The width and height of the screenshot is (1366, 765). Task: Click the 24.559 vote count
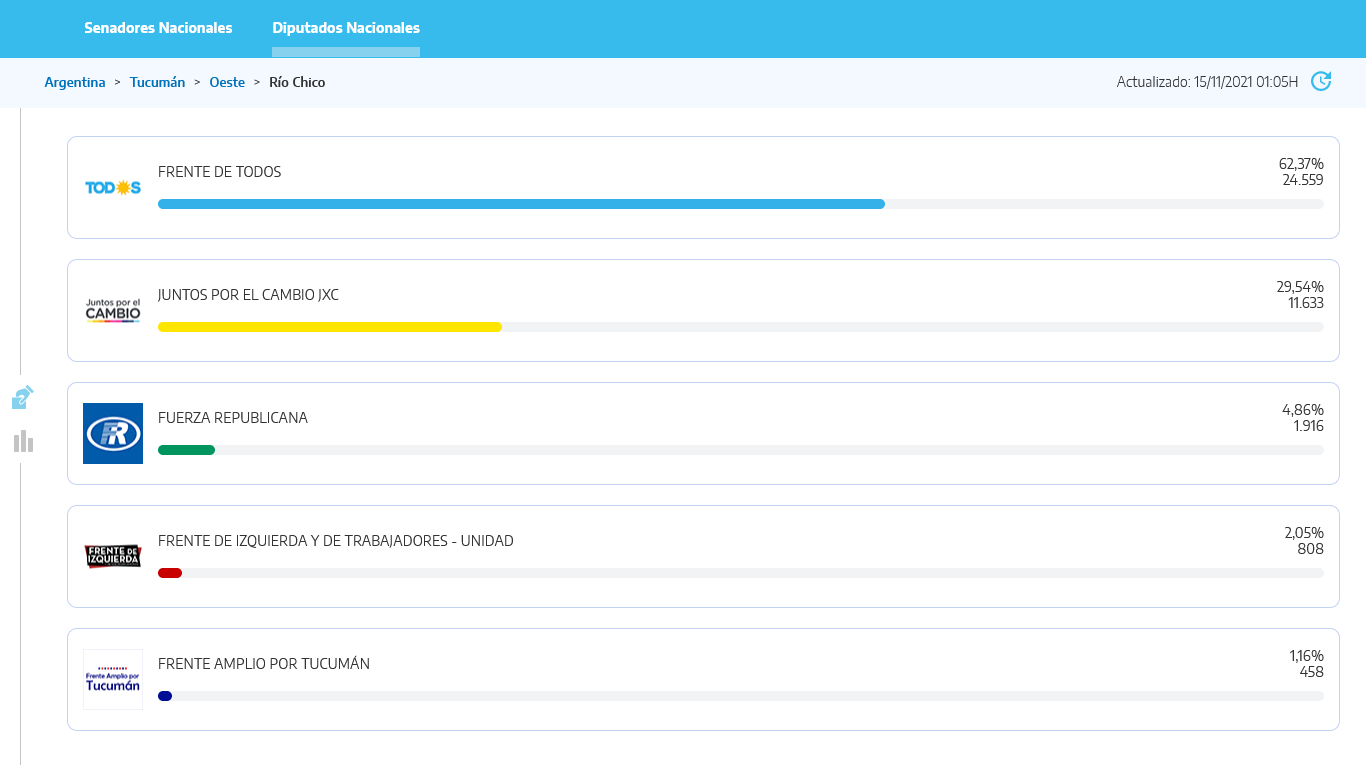coord(1303,180)
